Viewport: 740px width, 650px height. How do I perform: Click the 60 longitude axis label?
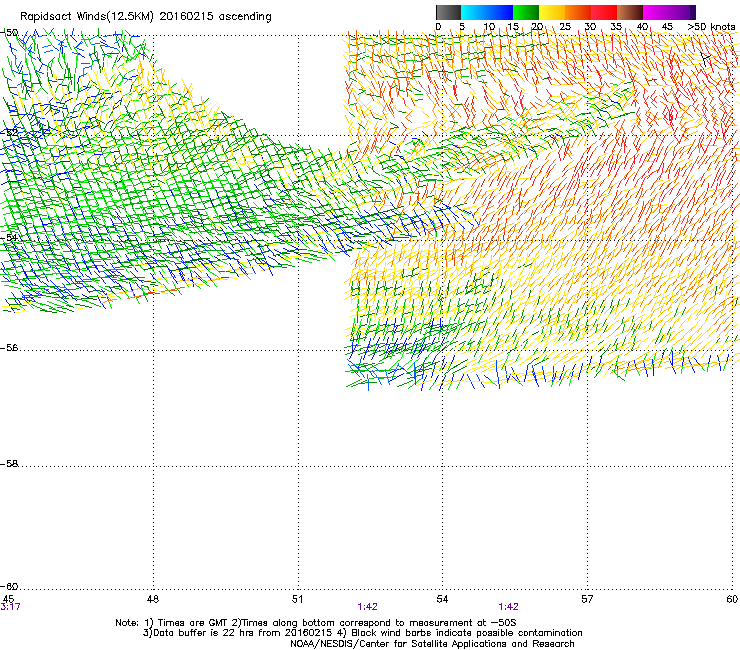pyautogui.click(x=732, y=599)
